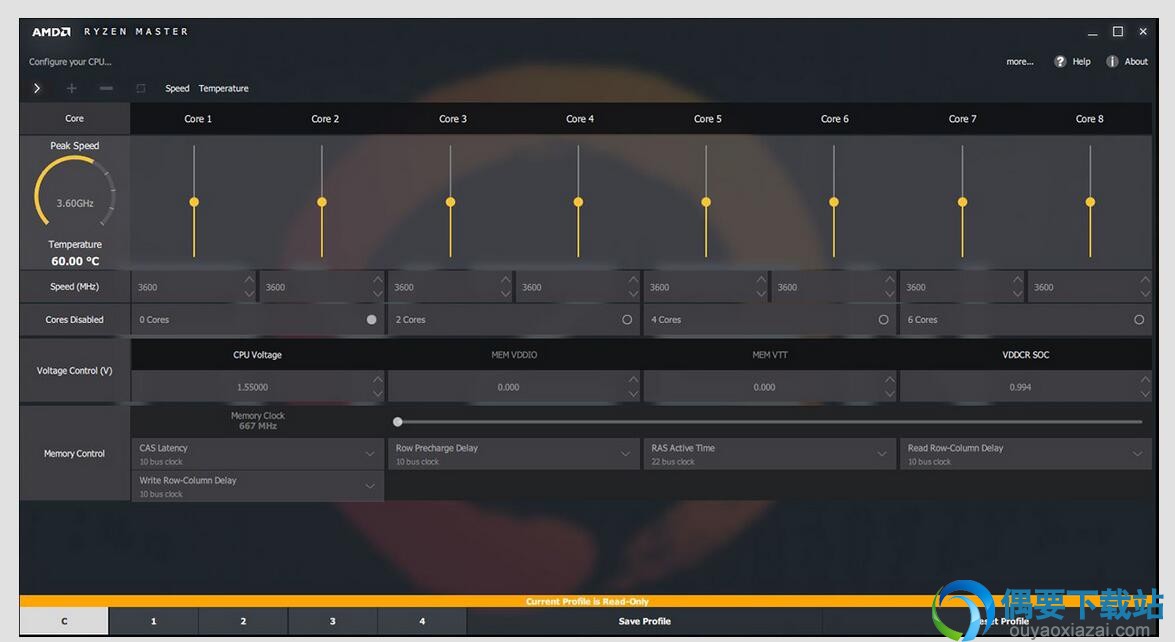This screenshot has width=1175, height=642.
Task: Decrease Core 4 speed with down arrow
Action: pos(633,294)
